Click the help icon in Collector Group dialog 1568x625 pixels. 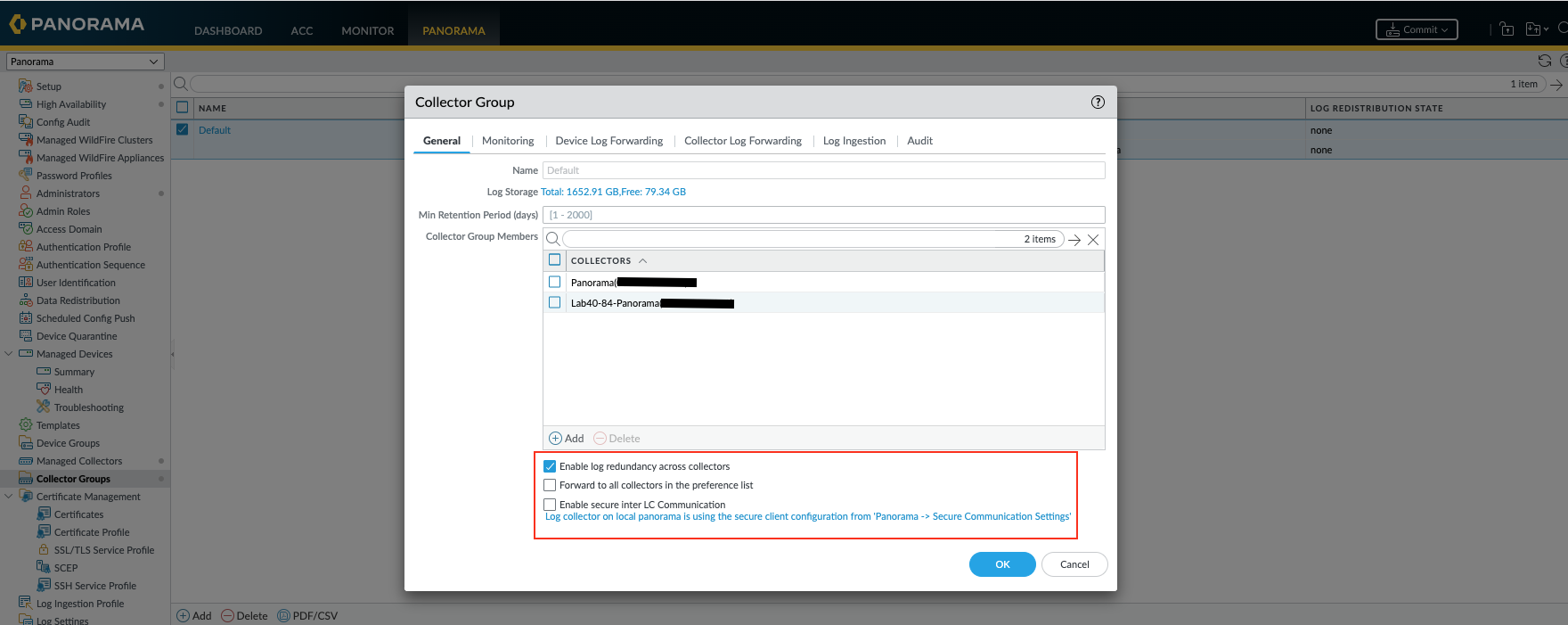click(x=1098, y=103)
